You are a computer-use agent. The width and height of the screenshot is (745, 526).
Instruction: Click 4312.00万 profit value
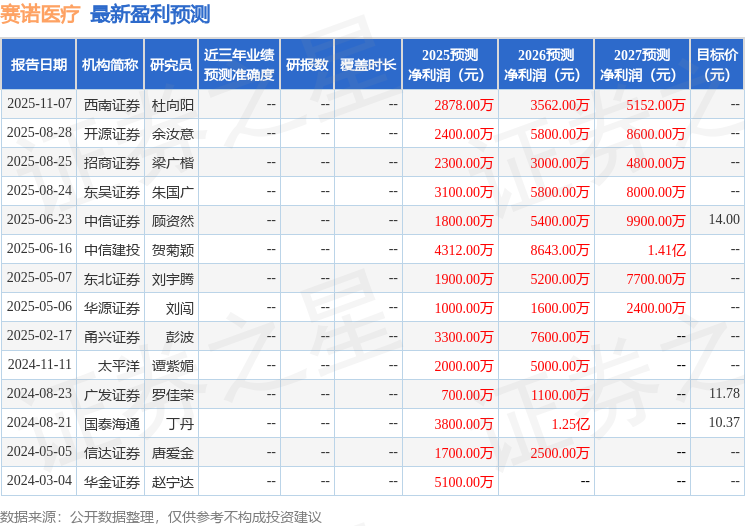pyautogui.click(x=464, y=250)
